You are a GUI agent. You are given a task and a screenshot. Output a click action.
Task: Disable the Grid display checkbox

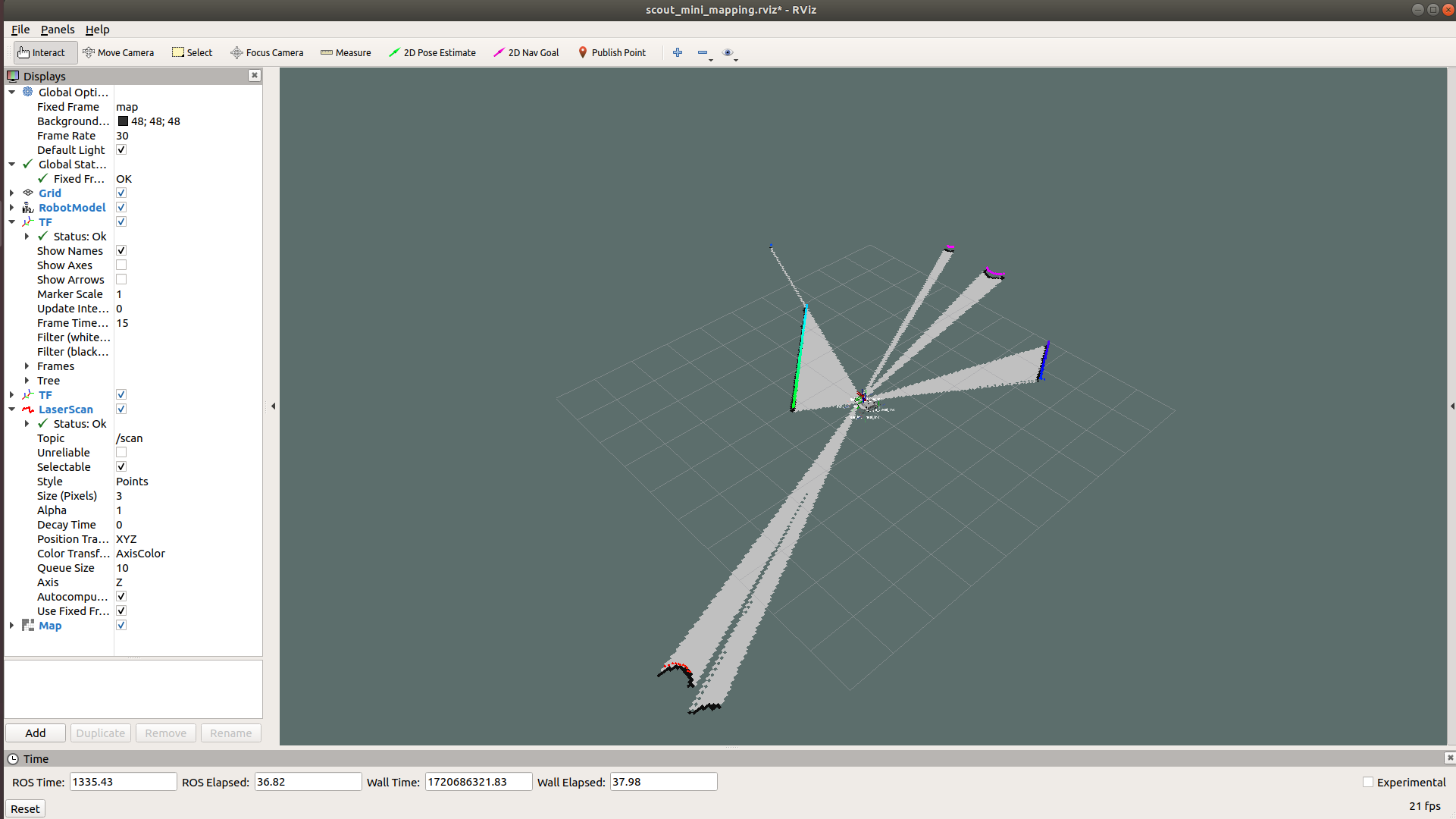121,193
